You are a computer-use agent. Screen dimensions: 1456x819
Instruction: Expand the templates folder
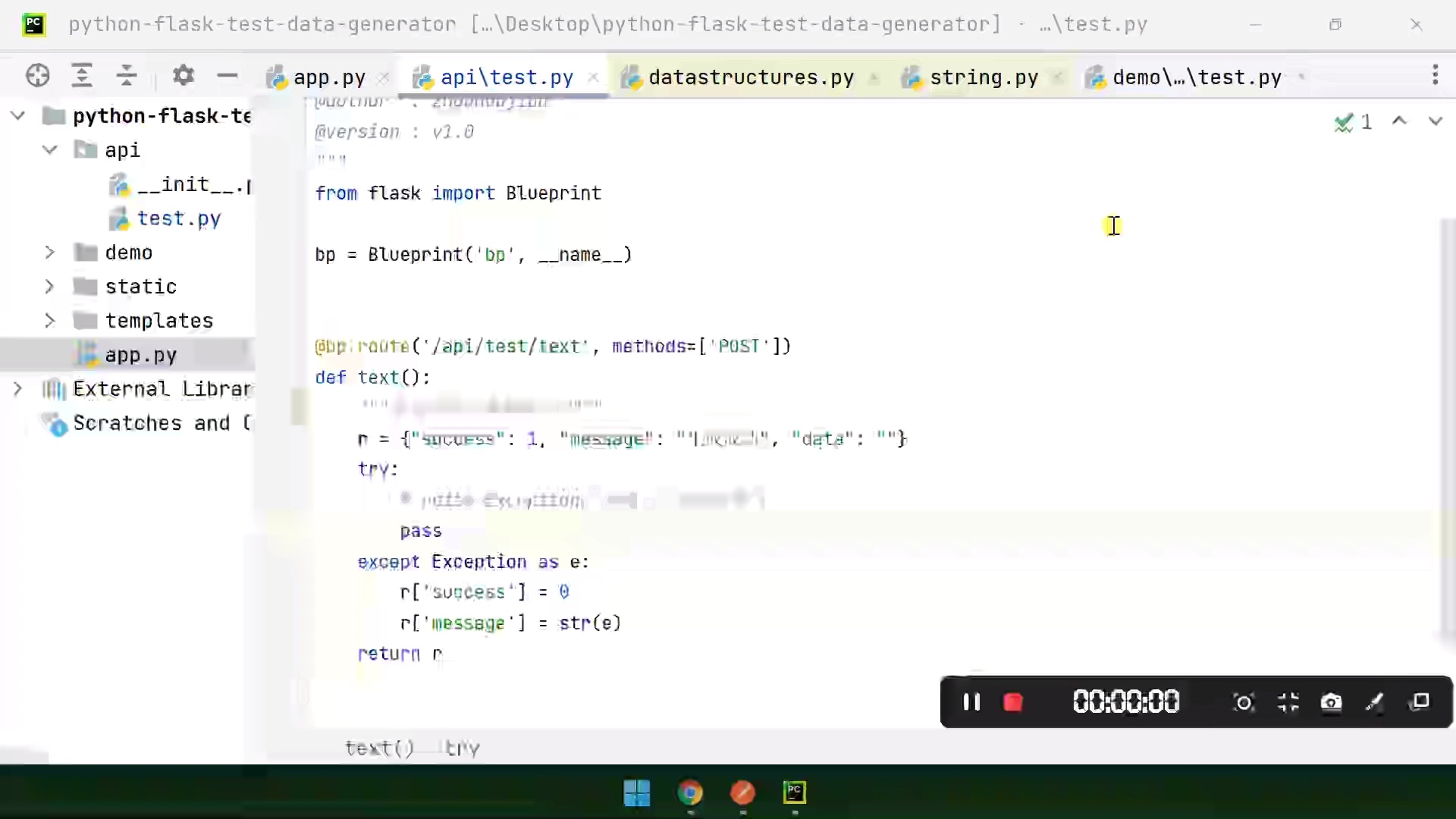50,320
